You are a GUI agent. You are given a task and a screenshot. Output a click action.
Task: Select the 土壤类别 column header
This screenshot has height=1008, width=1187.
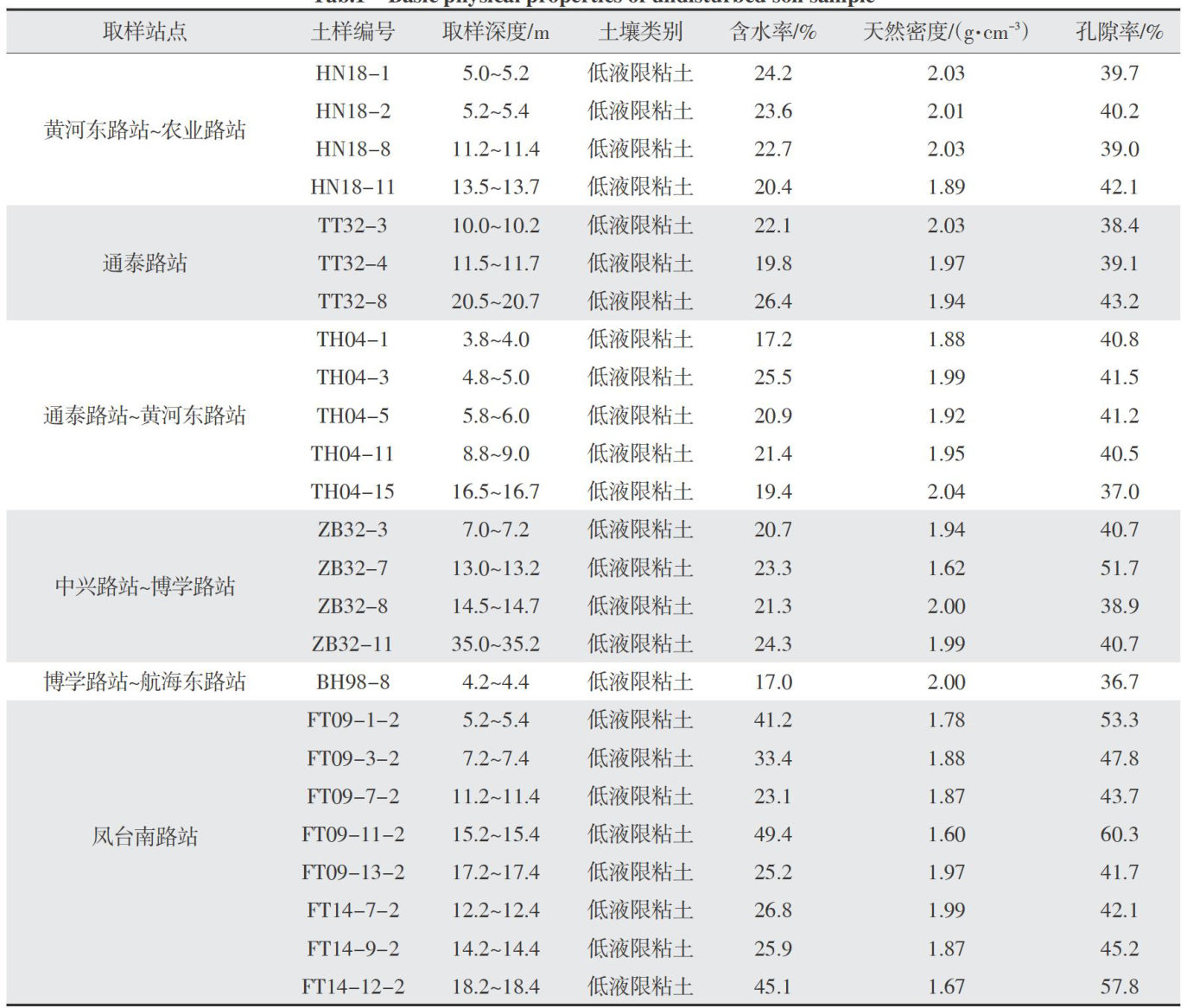pyautogui.click(x=640, y=32)
